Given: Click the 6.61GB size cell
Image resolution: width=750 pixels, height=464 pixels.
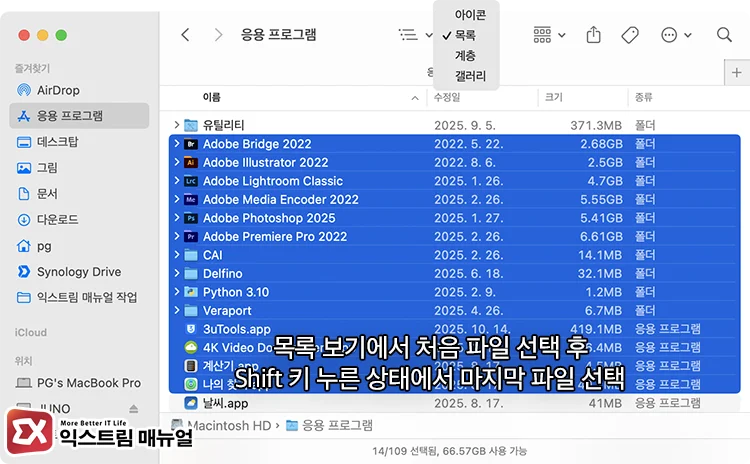Looking at the screenshot, I should pyautogui.click(x=601, y=237).
